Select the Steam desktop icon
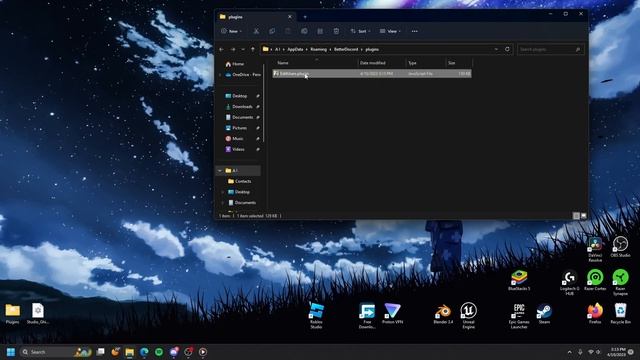Screen dimensions: 640x360 tap(544, 314)
